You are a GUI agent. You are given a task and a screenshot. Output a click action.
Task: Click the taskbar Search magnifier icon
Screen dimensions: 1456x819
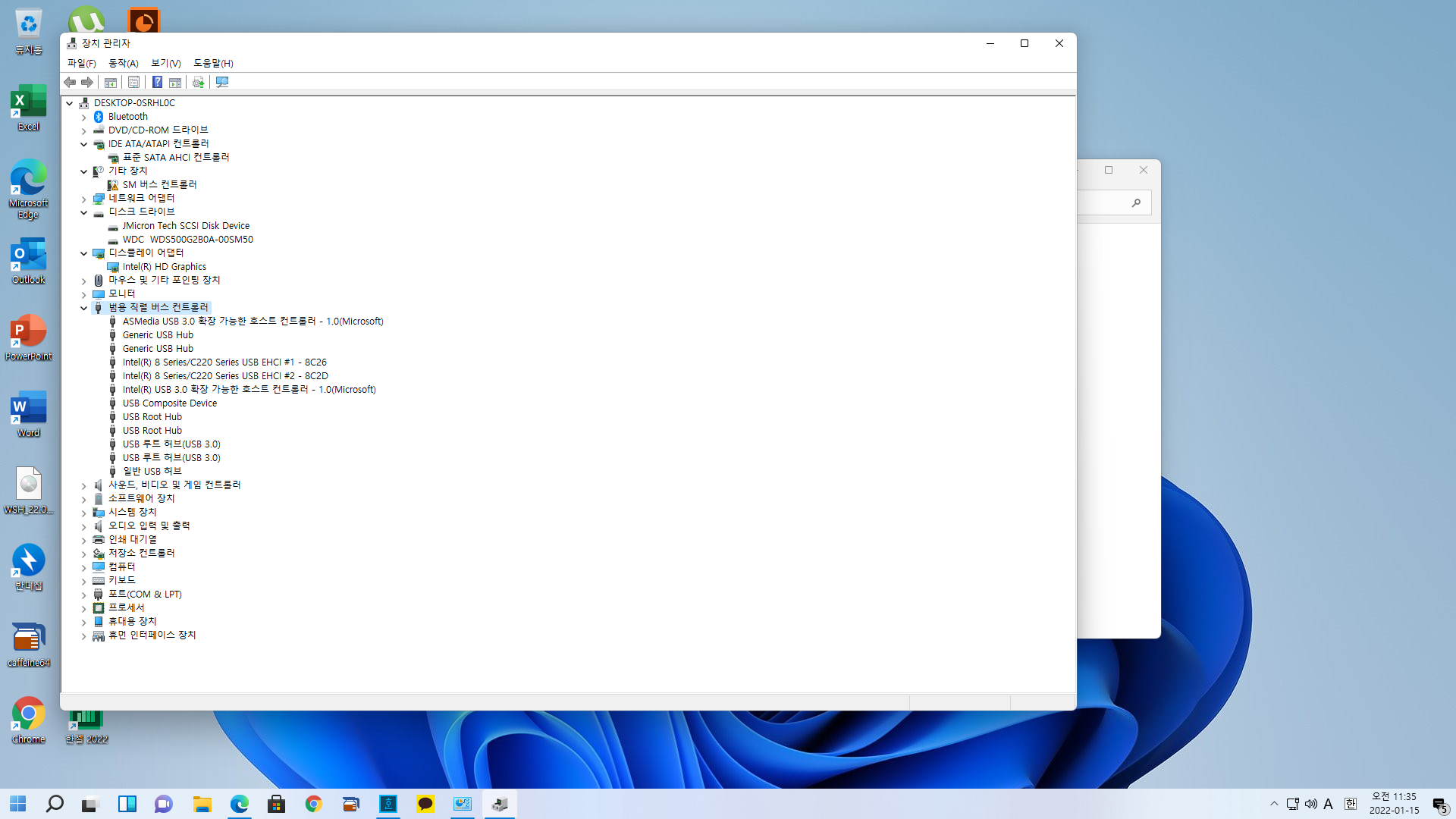point(55,804)
